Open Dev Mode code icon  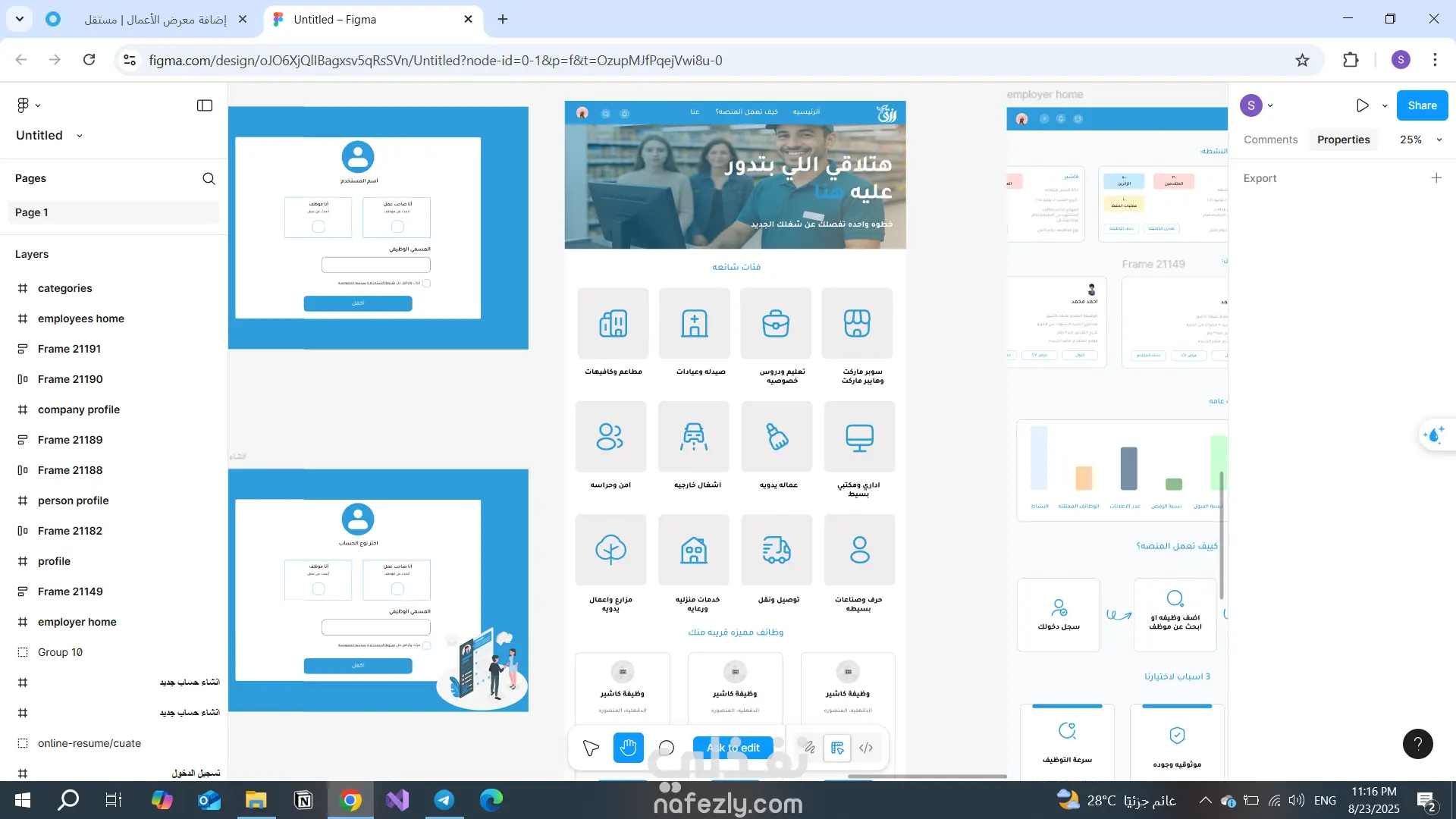tap(866, 748)
